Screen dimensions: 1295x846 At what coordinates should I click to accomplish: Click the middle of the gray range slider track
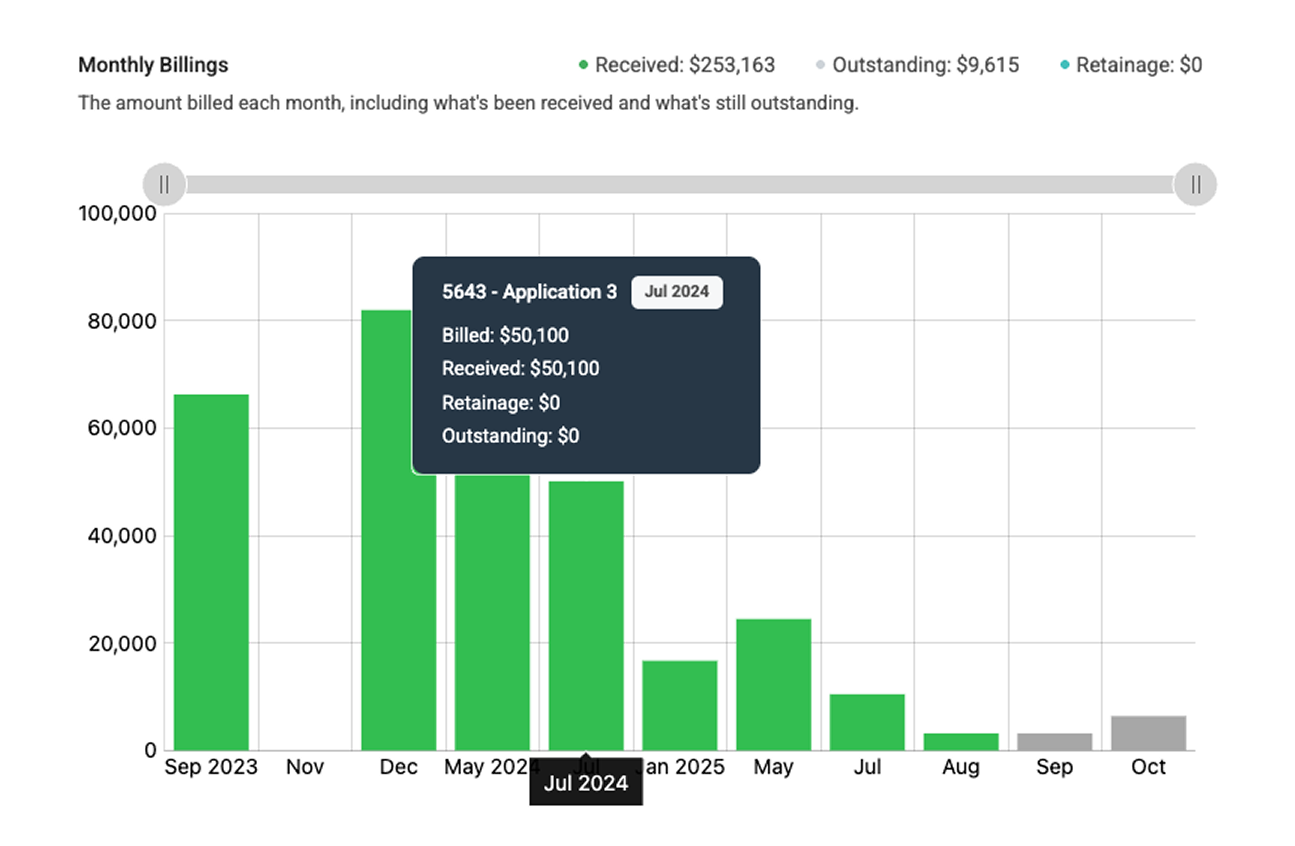pyautogui.click(x=679, y=184)
